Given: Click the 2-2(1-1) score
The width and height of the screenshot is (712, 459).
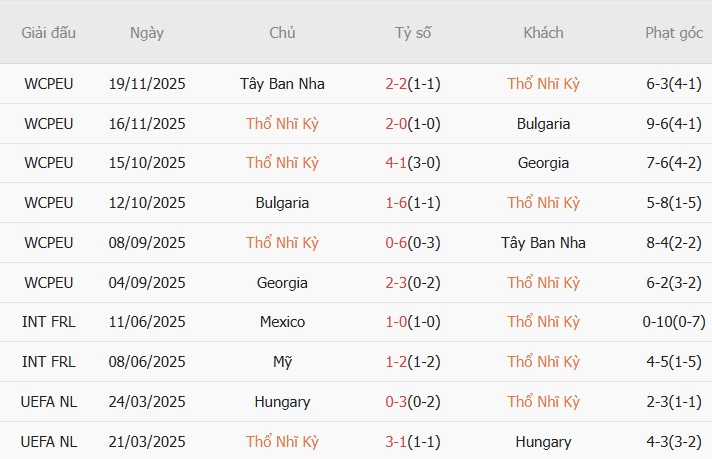Looking at the screenshot, I should [413, 84].
